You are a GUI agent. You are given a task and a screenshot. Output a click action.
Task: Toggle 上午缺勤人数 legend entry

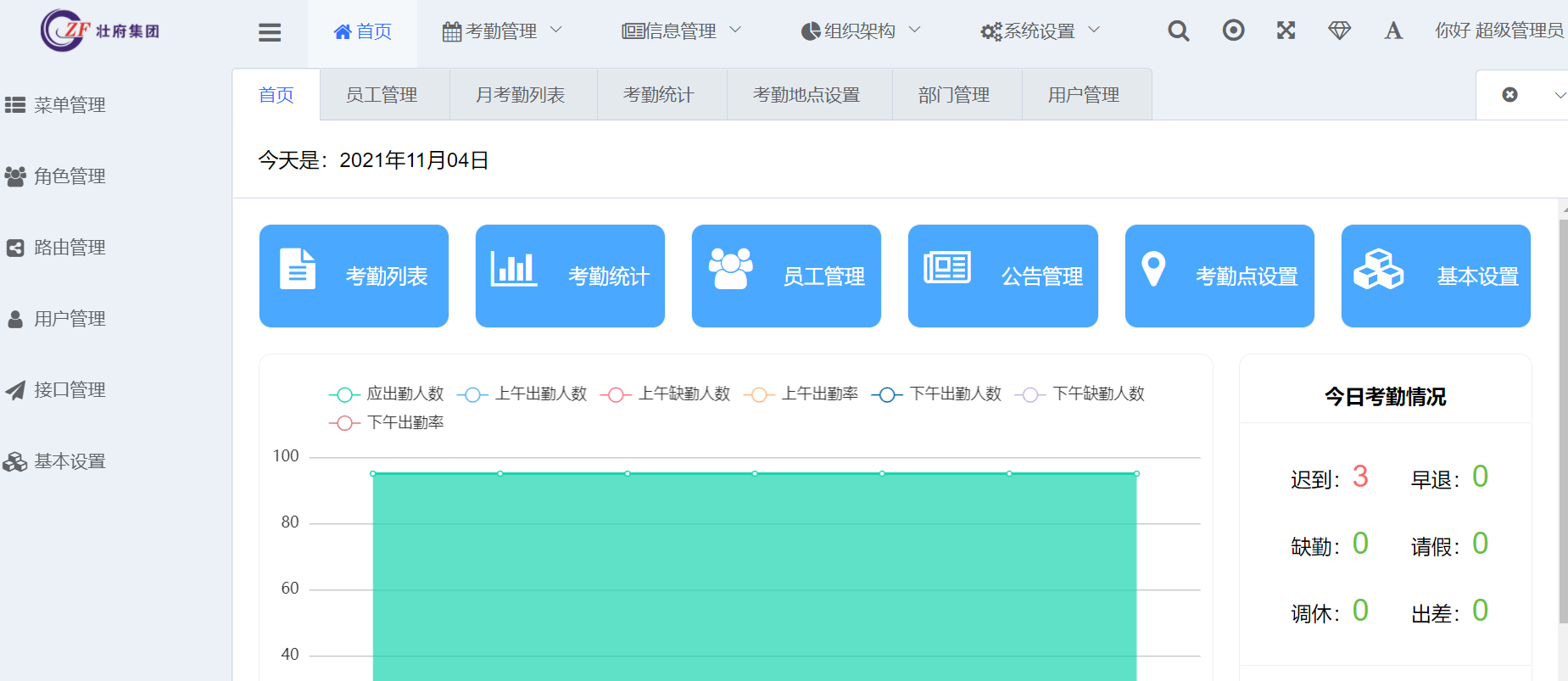tap(666, 394)
